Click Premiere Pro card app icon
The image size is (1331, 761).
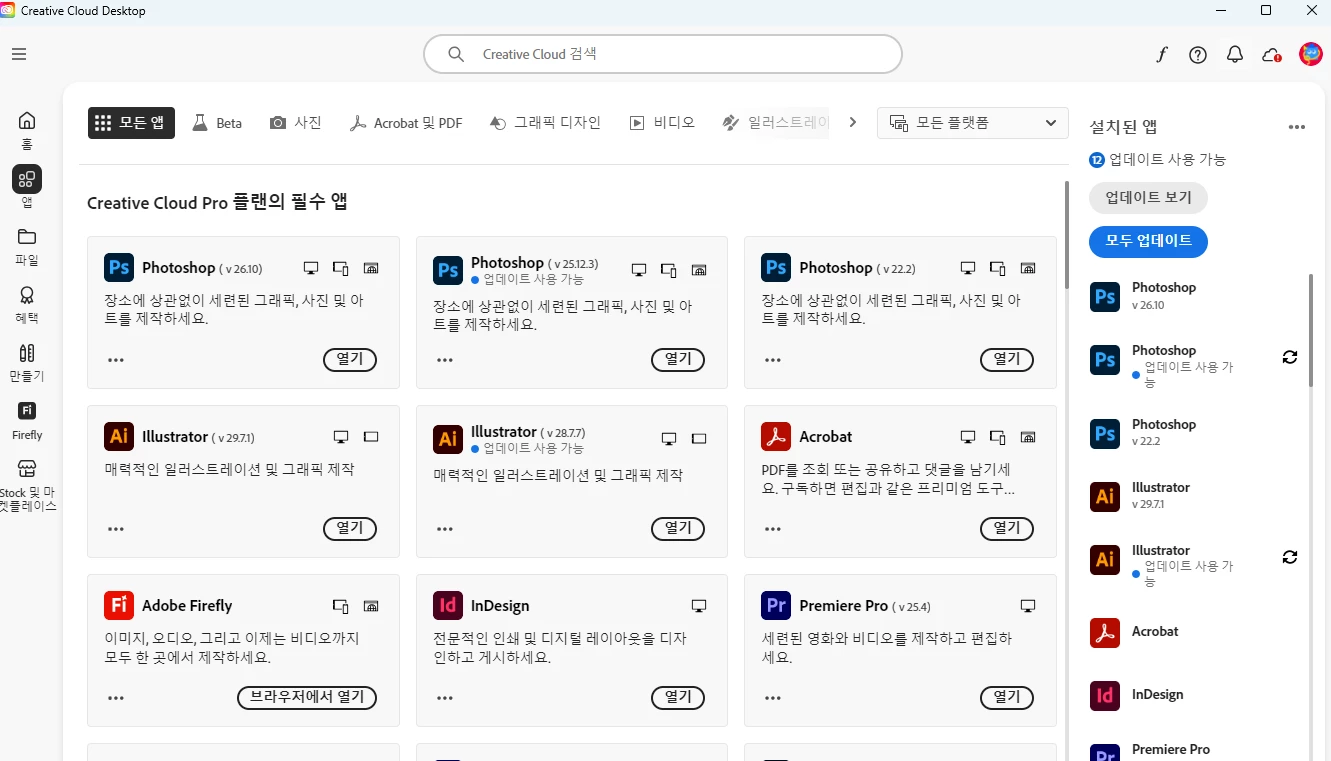(776, 606)
